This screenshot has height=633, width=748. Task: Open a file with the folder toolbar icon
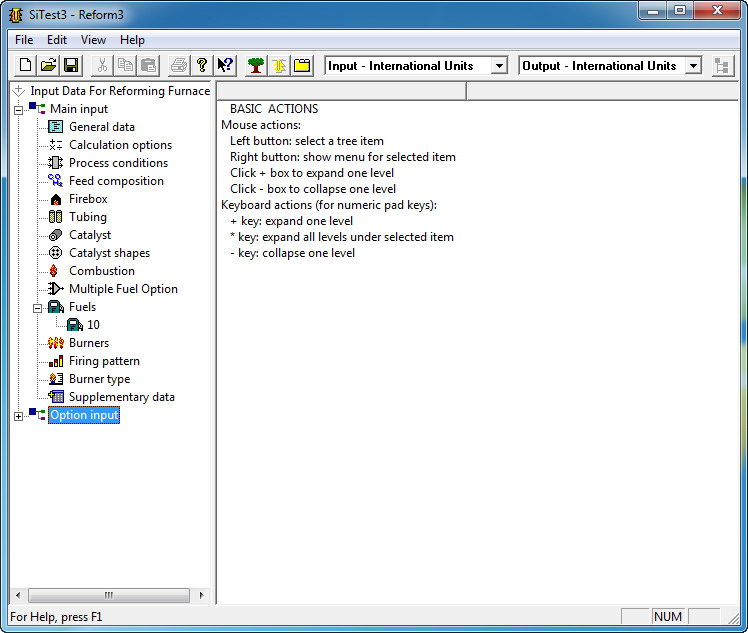pos(48,65)
